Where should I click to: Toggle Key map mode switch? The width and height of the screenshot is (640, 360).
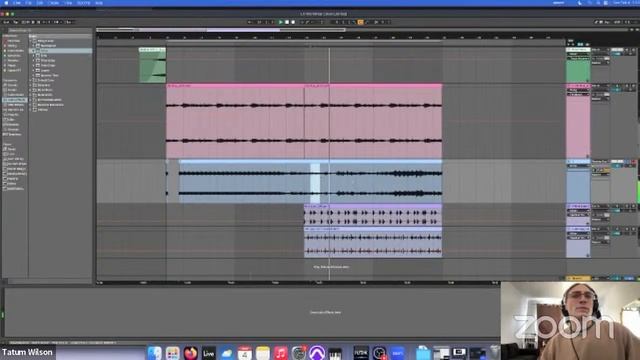608,22
